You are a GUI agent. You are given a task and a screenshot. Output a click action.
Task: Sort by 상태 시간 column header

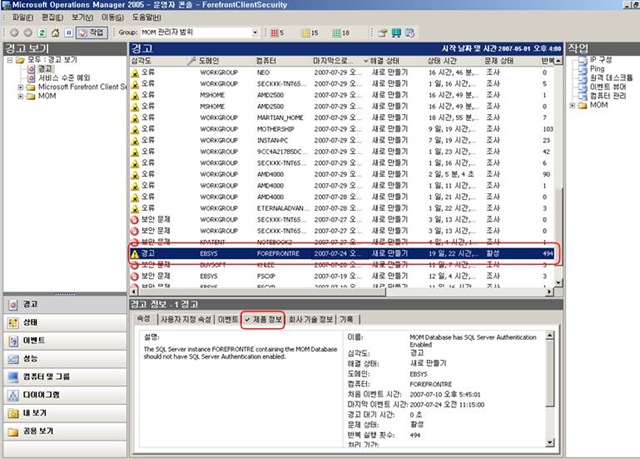(x=454, y=61)
